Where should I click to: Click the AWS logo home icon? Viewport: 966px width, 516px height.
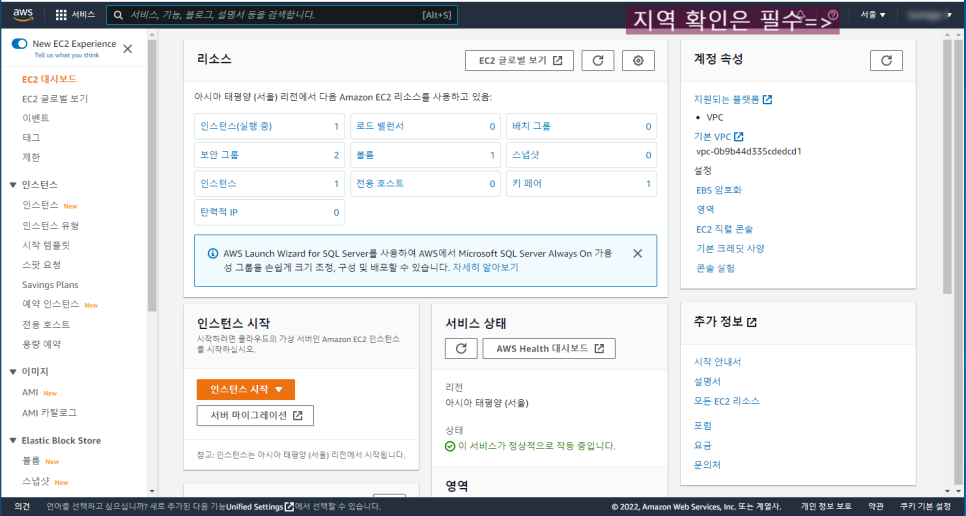[x=23, y=14]
